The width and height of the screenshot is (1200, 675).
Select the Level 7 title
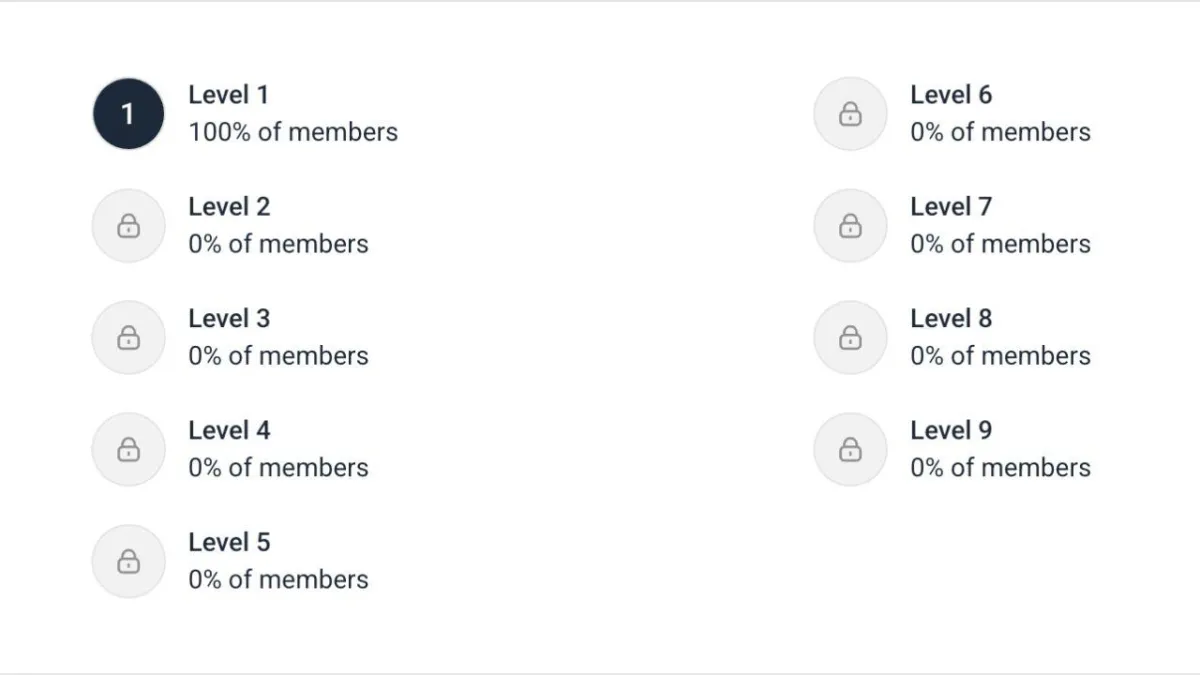[951, 207]
